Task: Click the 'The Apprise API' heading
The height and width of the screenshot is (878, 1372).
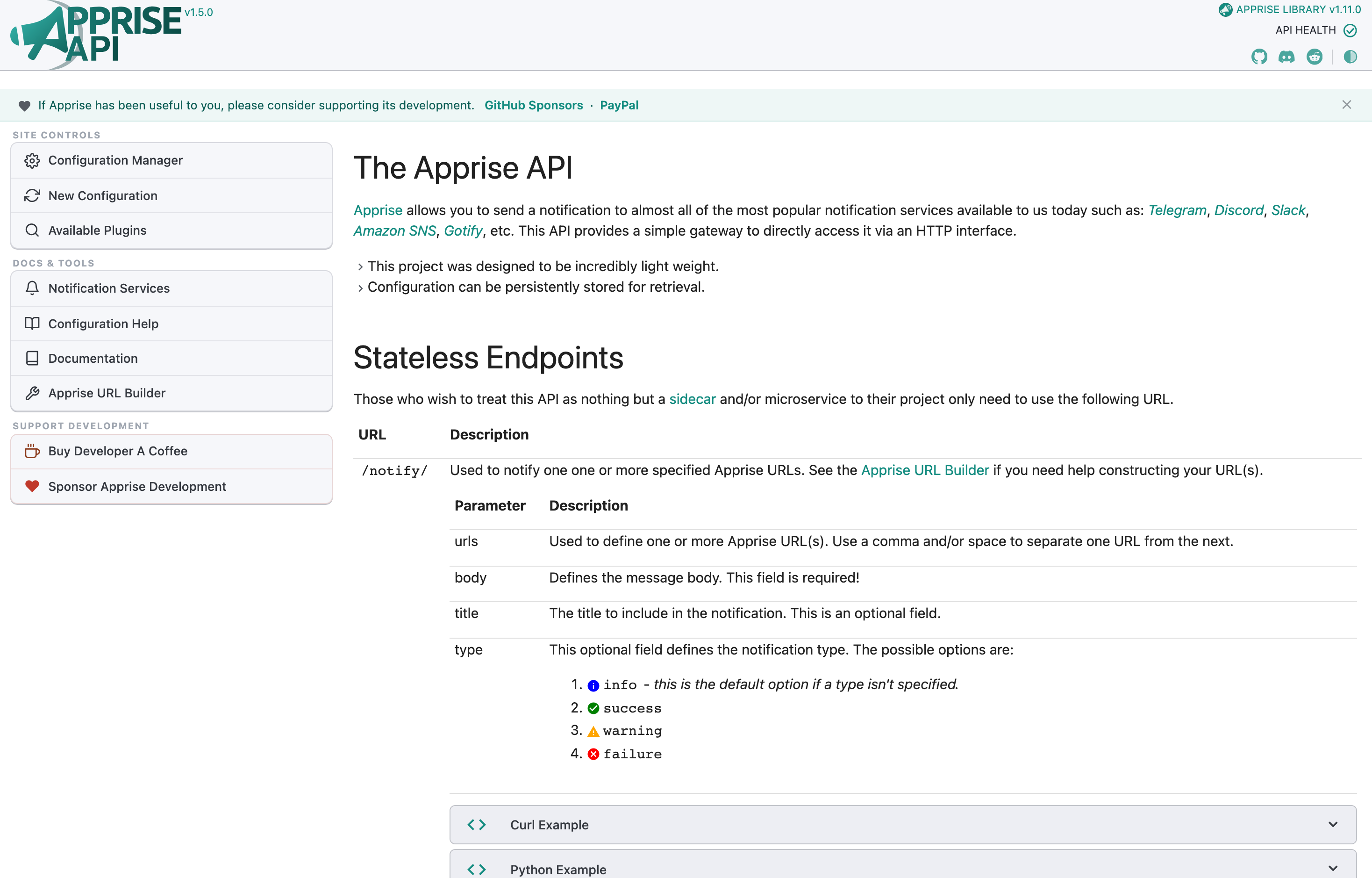Action: coord(463,168)
